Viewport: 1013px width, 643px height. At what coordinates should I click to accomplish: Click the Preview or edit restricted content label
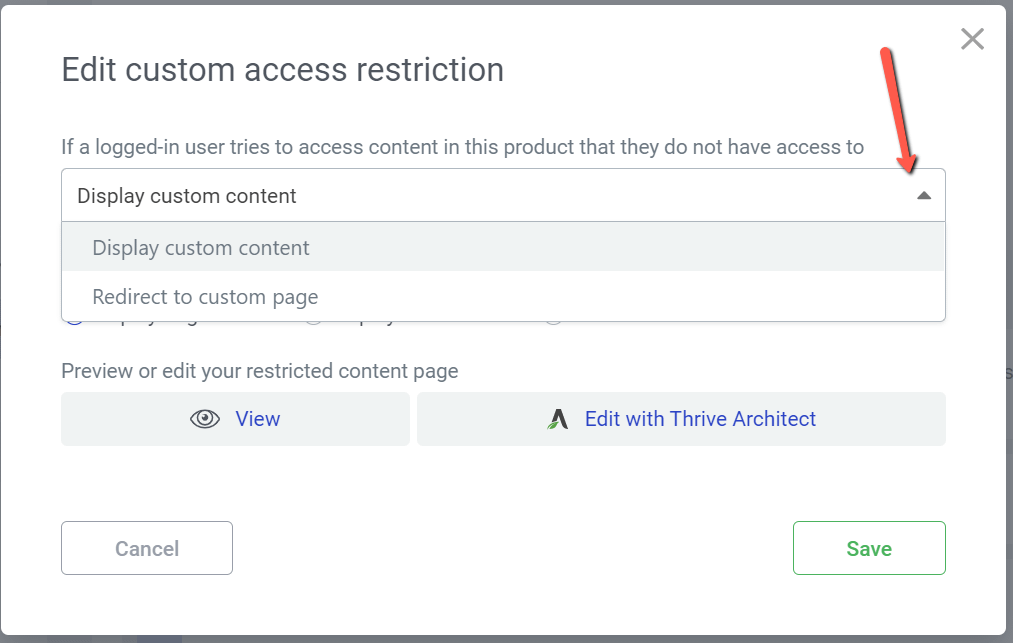tap(260, 371)
